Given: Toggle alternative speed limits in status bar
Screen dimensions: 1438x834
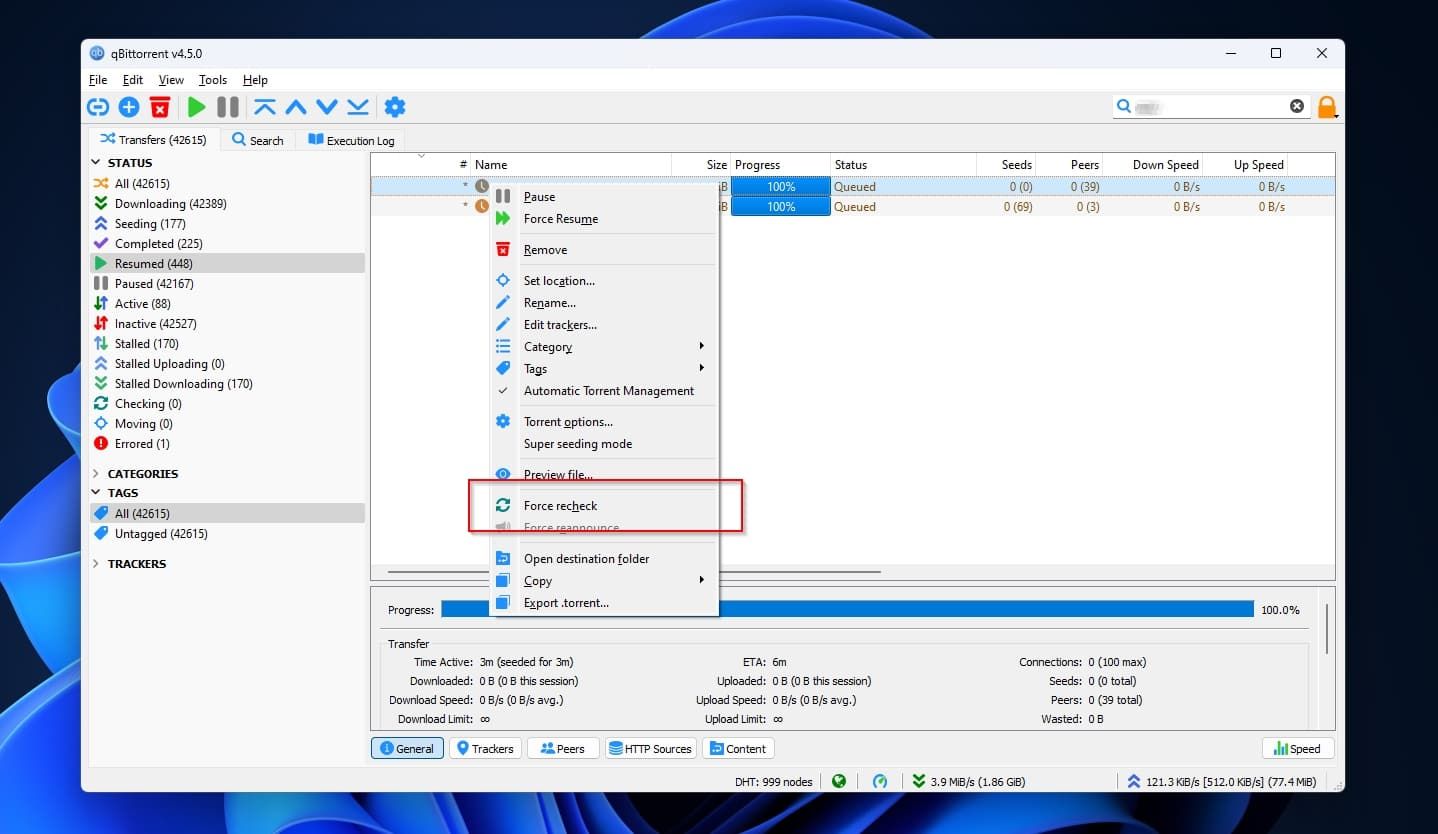Looking at the screenshot, I should [x=881, y=781].
